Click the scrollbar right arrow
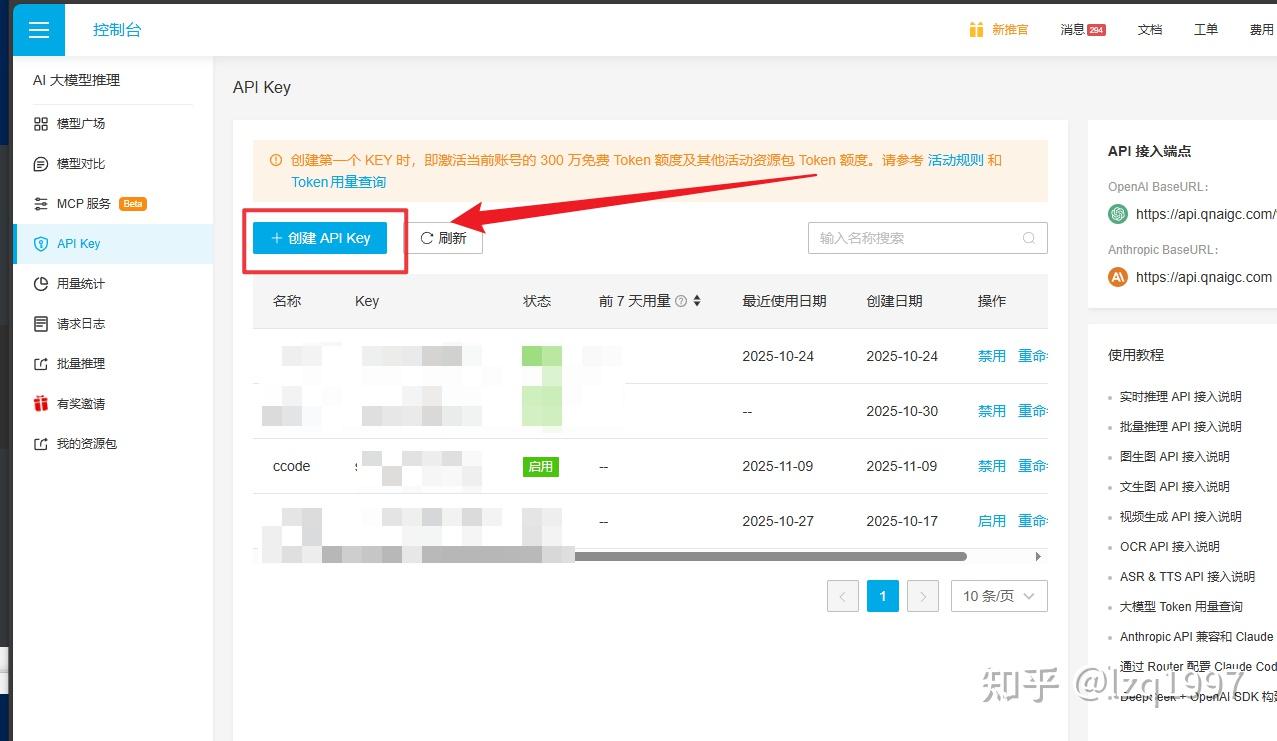This screenshot has height=741, width=1277. 1038,556
